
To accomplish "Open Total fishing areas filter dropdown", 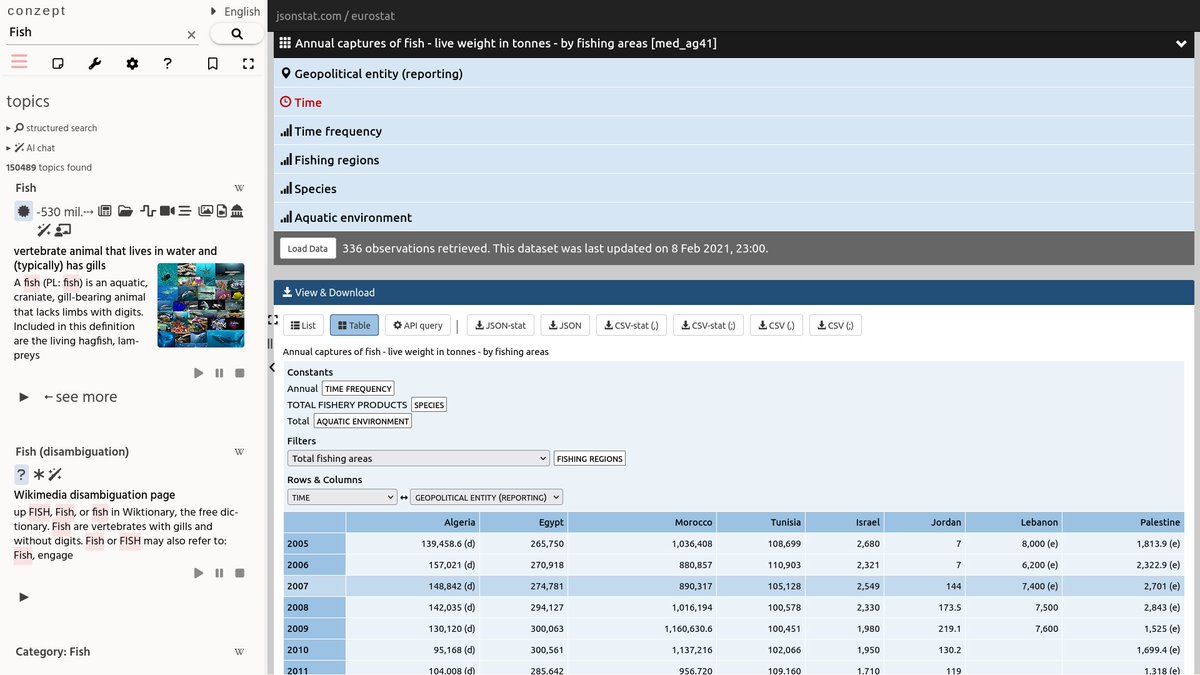I will (x=418, y=458).
